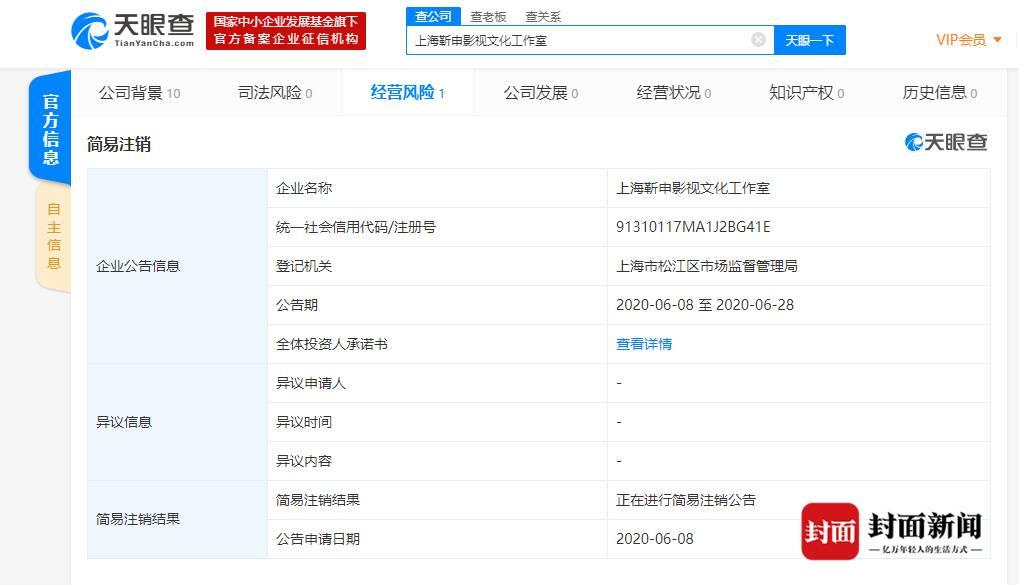This screenshot has height=585, width=1019.
Task: Select the 经营风险 tab
Action: [407, 93]
